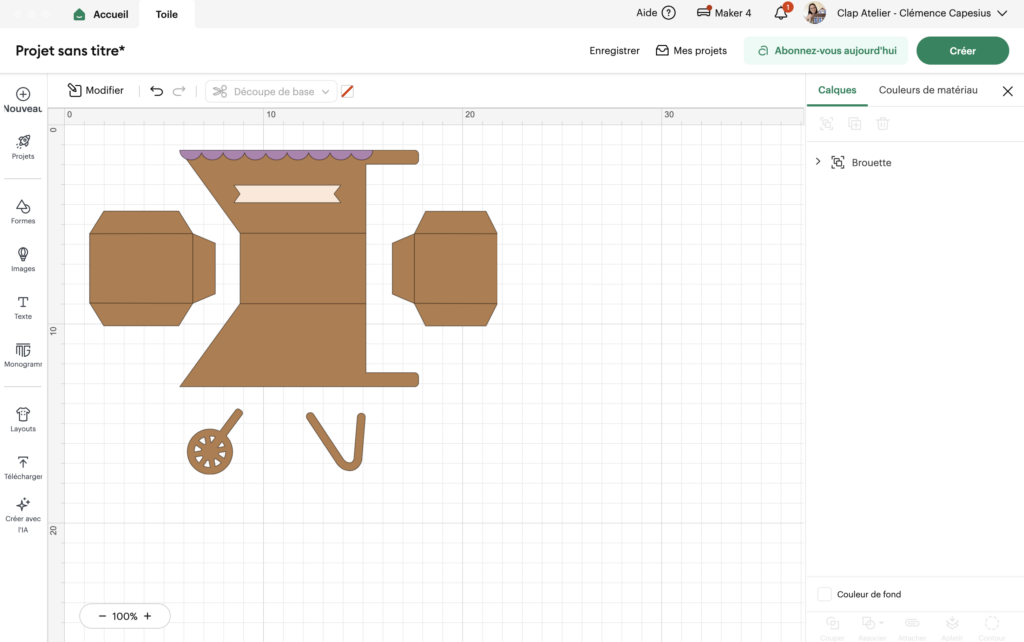Click the green Créer button
The width and height of the screenshot is (1024, 642).
point(962,50)
